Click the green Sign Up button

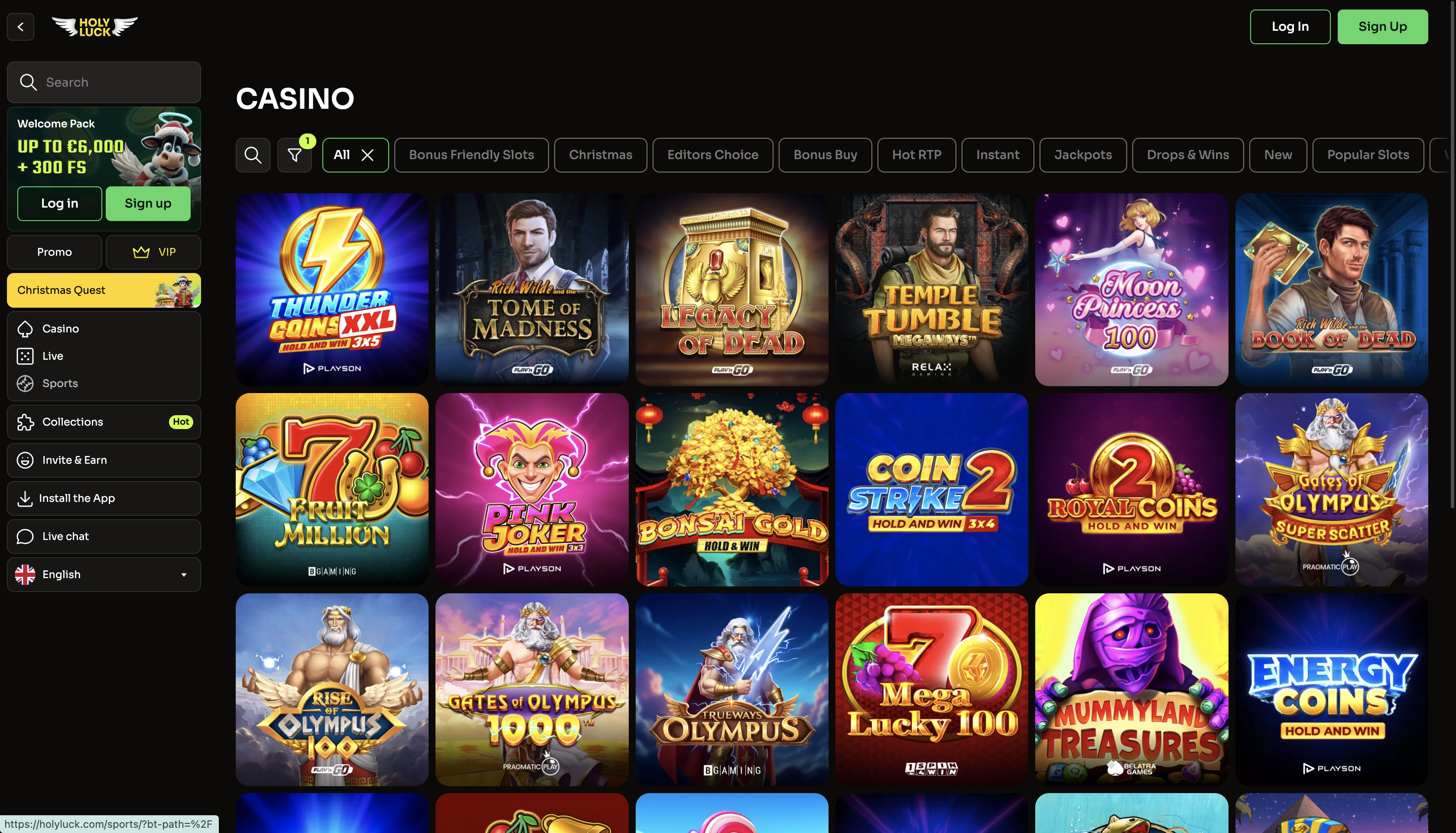pos(1382,26)
